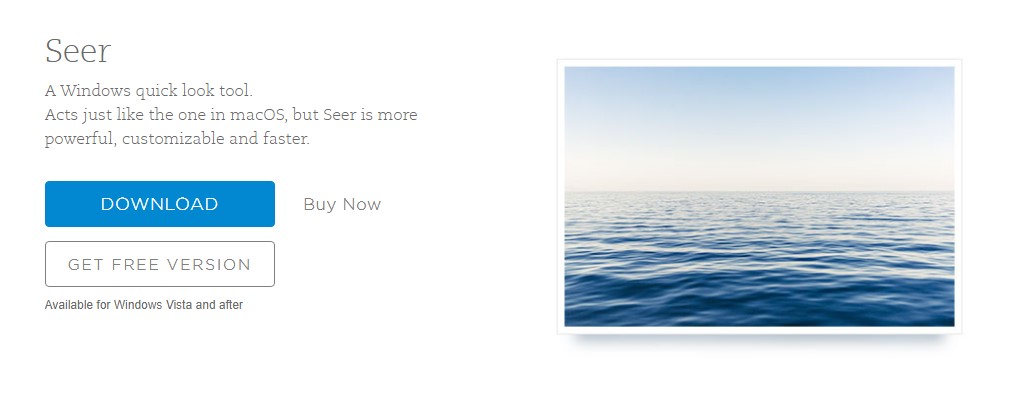1025x411 pixels.
Task: Open the Buy Now link
Action: [342, 205]
